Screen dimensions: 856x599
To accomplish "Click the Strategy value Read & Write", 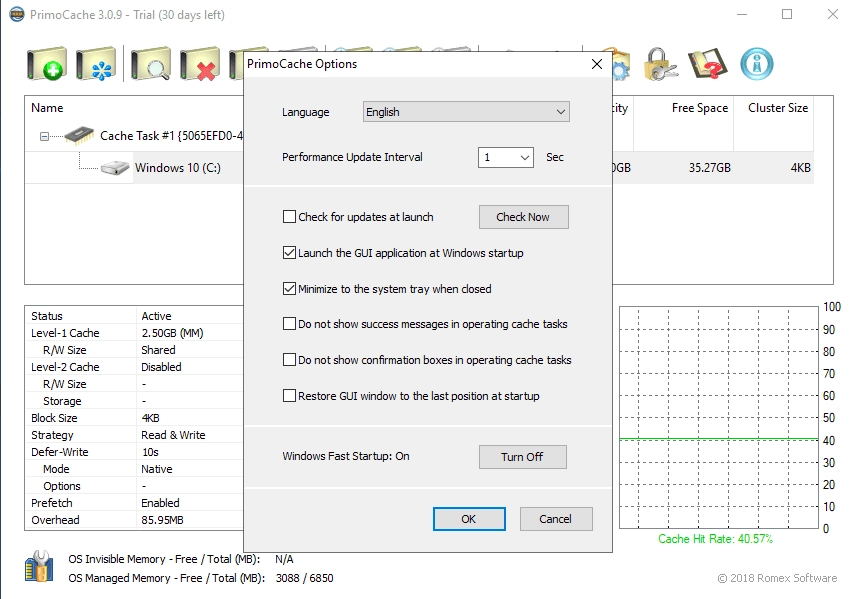I will coord(173,435).
